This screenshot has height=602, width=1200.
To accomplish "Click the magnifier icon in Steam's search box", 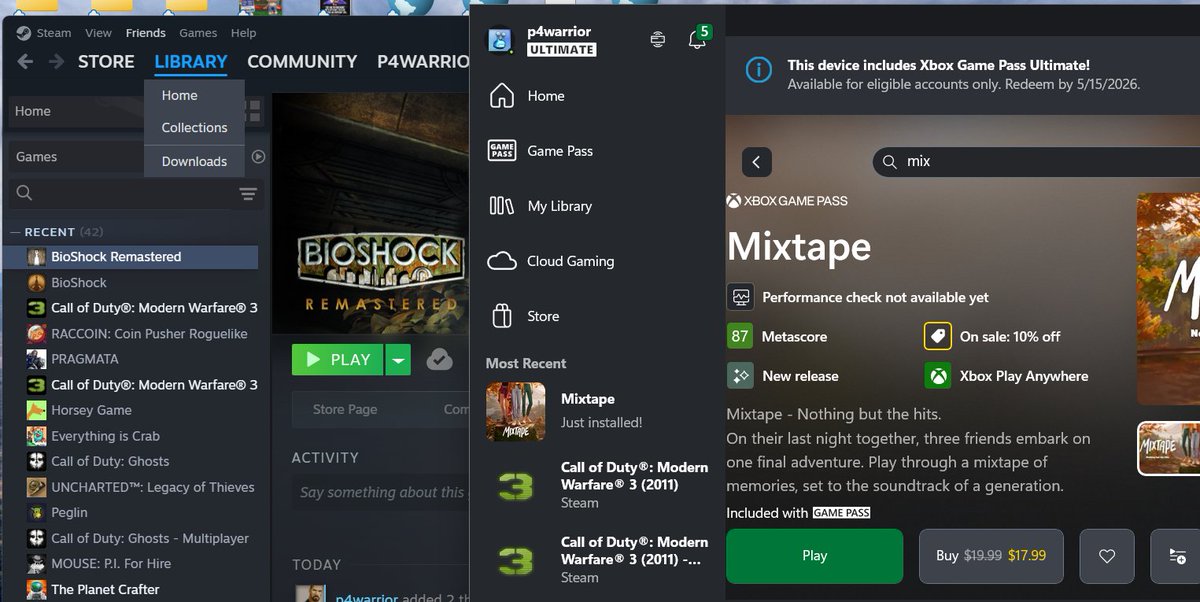I will pos(25,194).
